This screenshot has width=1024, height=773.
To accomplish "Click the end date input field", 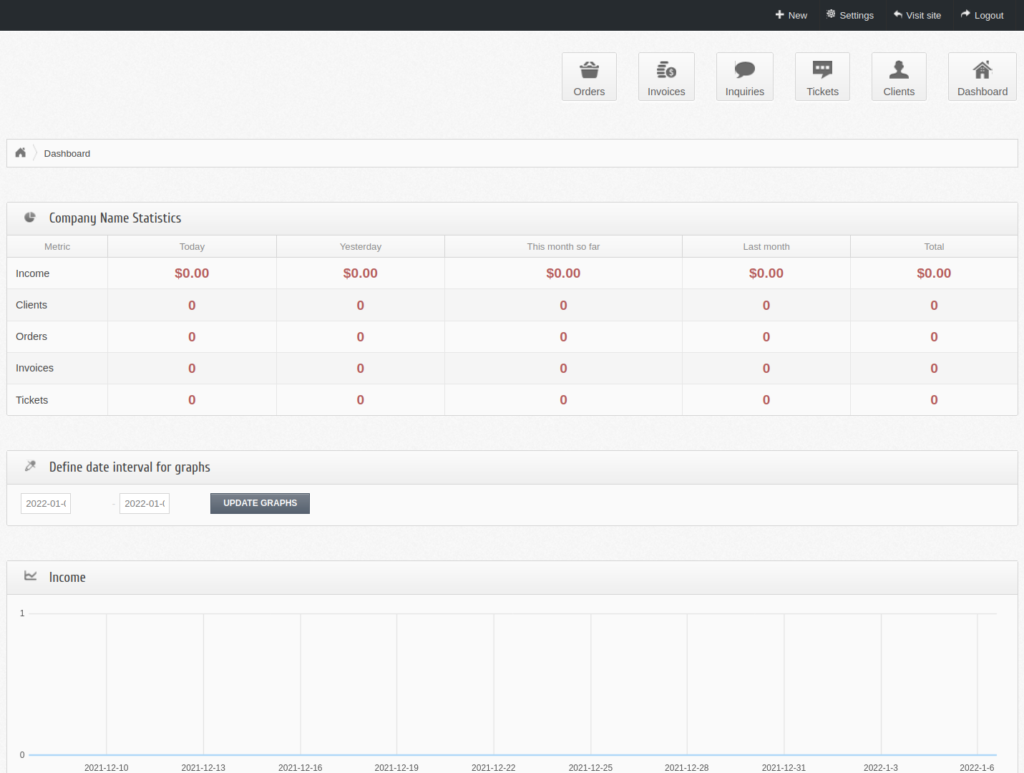I will click(x=144, y=503).
